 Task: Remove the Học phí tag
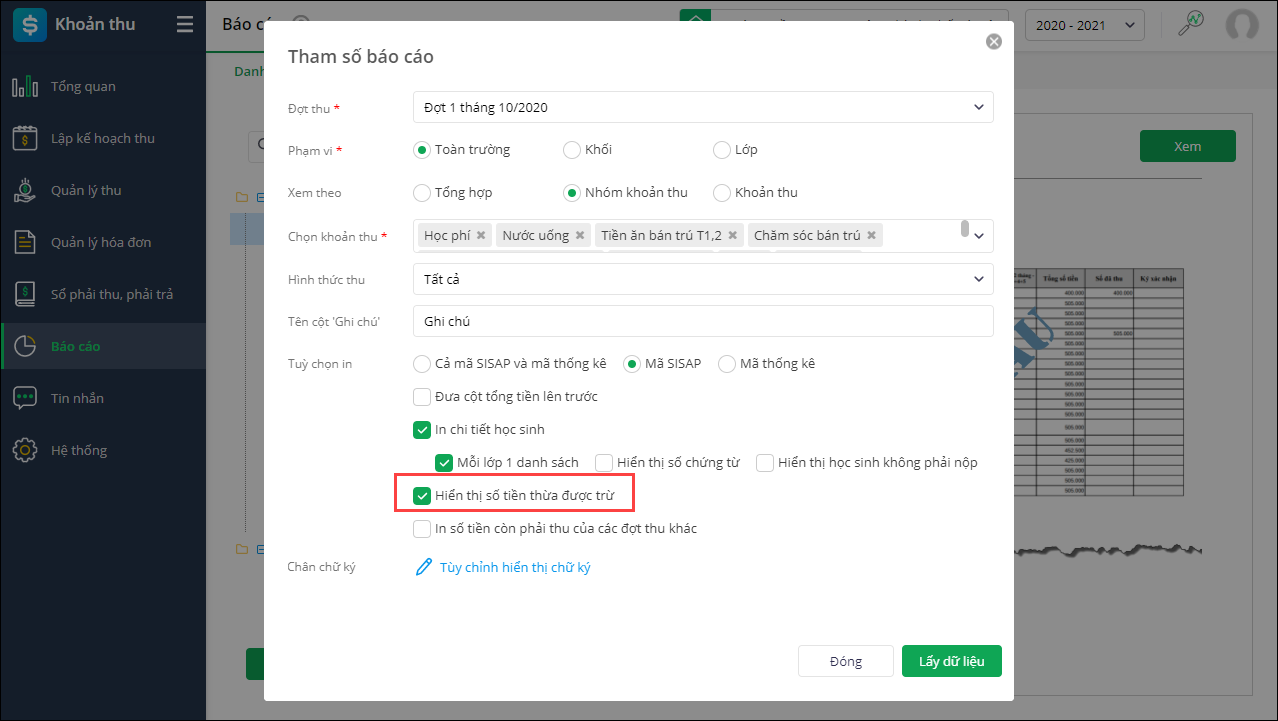481,236
